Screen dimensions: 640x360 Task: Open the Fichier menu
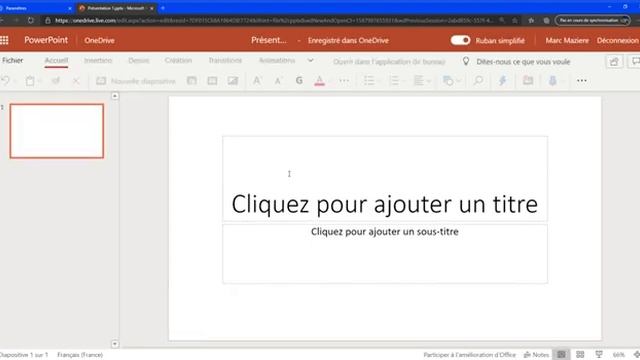pyautogui.click(x=13, y=60)
